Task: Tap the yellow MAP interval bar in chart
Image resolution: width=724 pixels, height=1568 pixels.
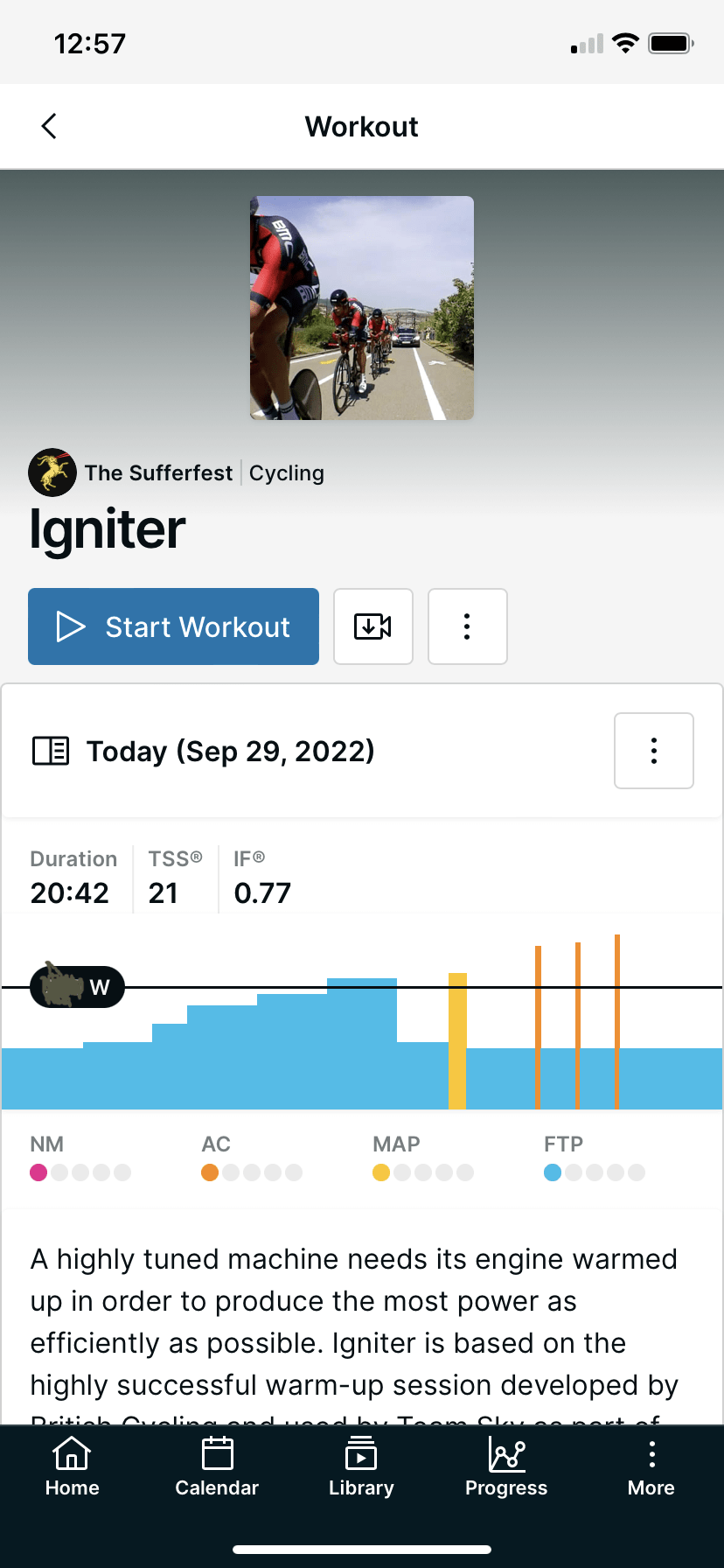Action: point(457,1041)
